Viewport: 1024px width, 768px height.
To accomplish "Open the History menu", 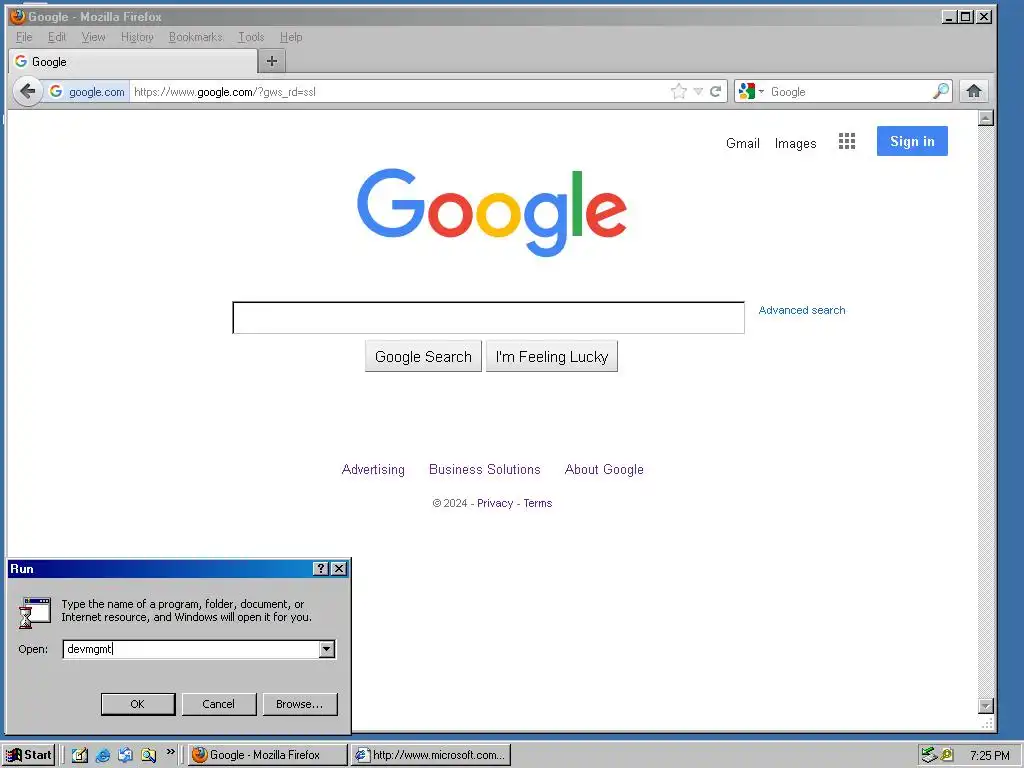I will point(137,37).
